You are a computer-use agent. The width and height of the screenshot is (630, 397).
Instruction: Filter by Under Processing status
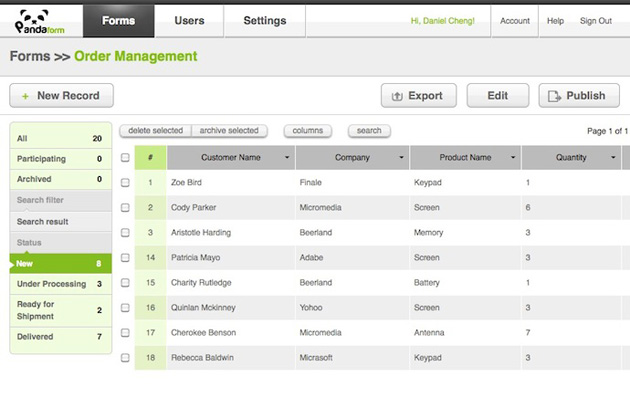(x=61, y=284)
